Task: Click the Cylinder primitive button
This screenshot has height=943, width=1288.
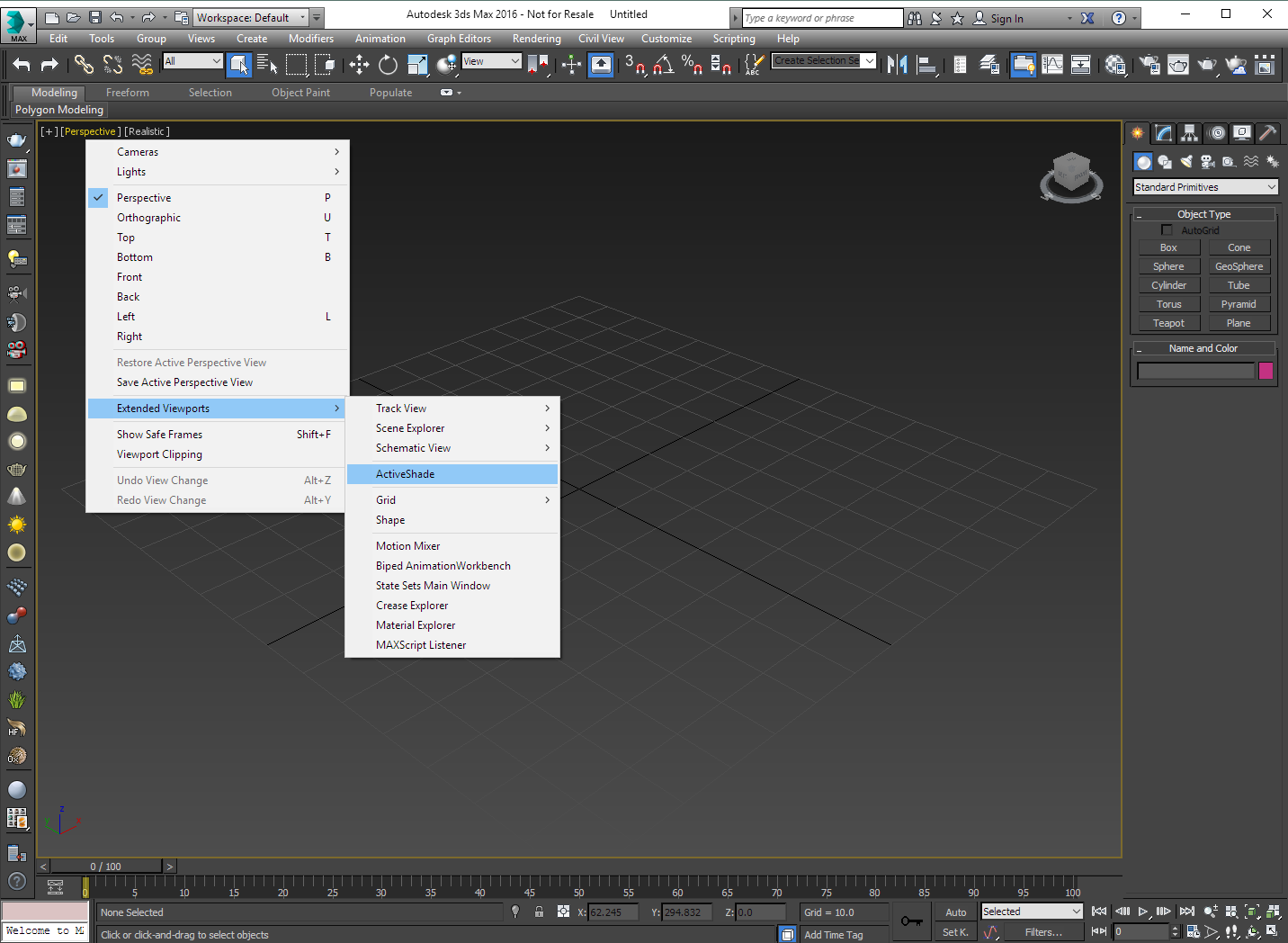Action: 1168,285
